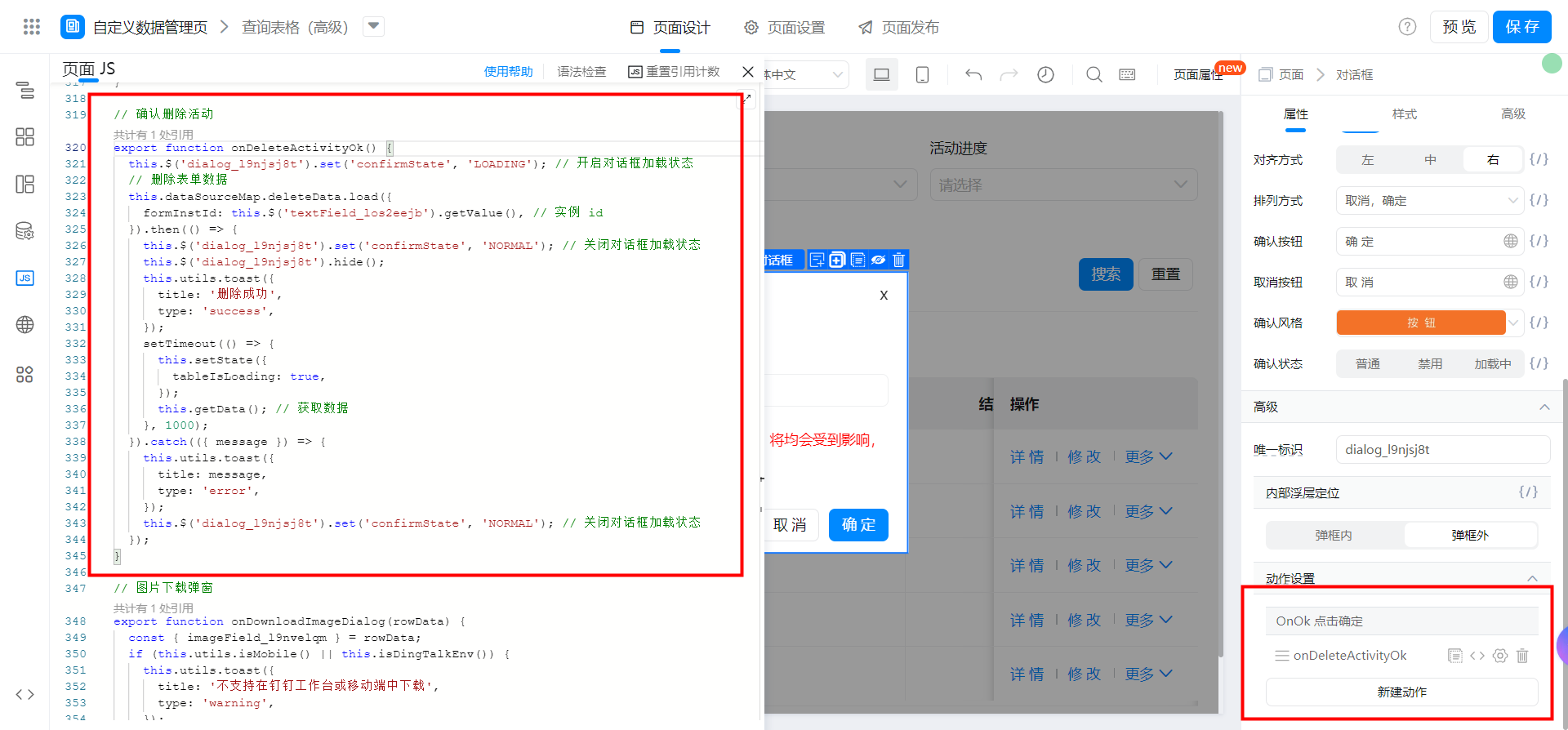
Task: Go to 页面设置 tab
Action: point(785,28)
